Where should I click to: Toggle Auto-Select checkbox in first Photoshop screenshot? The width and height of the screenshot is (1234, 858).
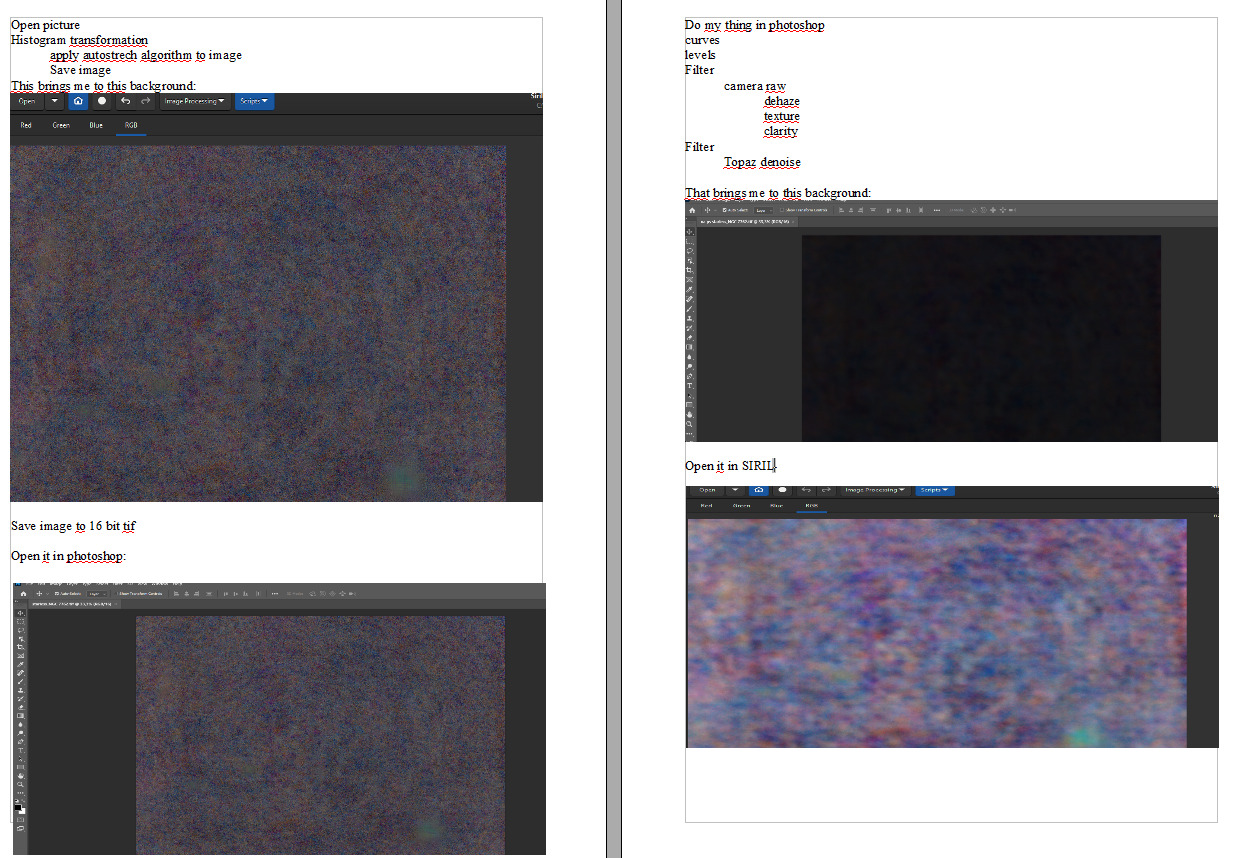click(x=56, y=594)
